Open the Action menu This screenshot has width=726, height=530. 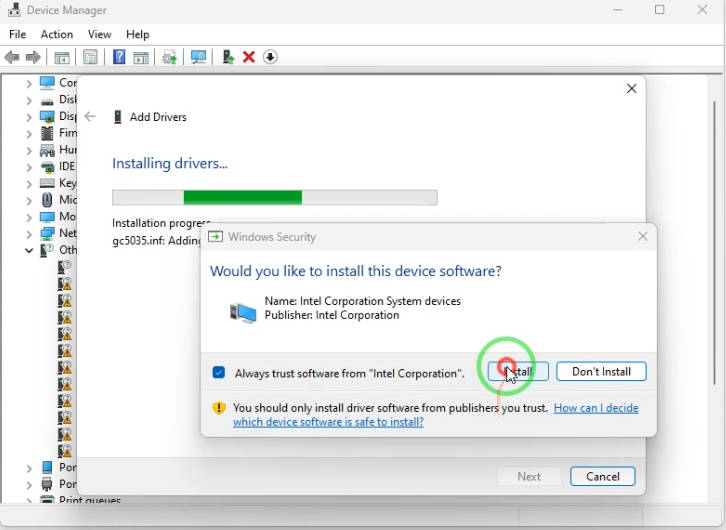(56, 34)
